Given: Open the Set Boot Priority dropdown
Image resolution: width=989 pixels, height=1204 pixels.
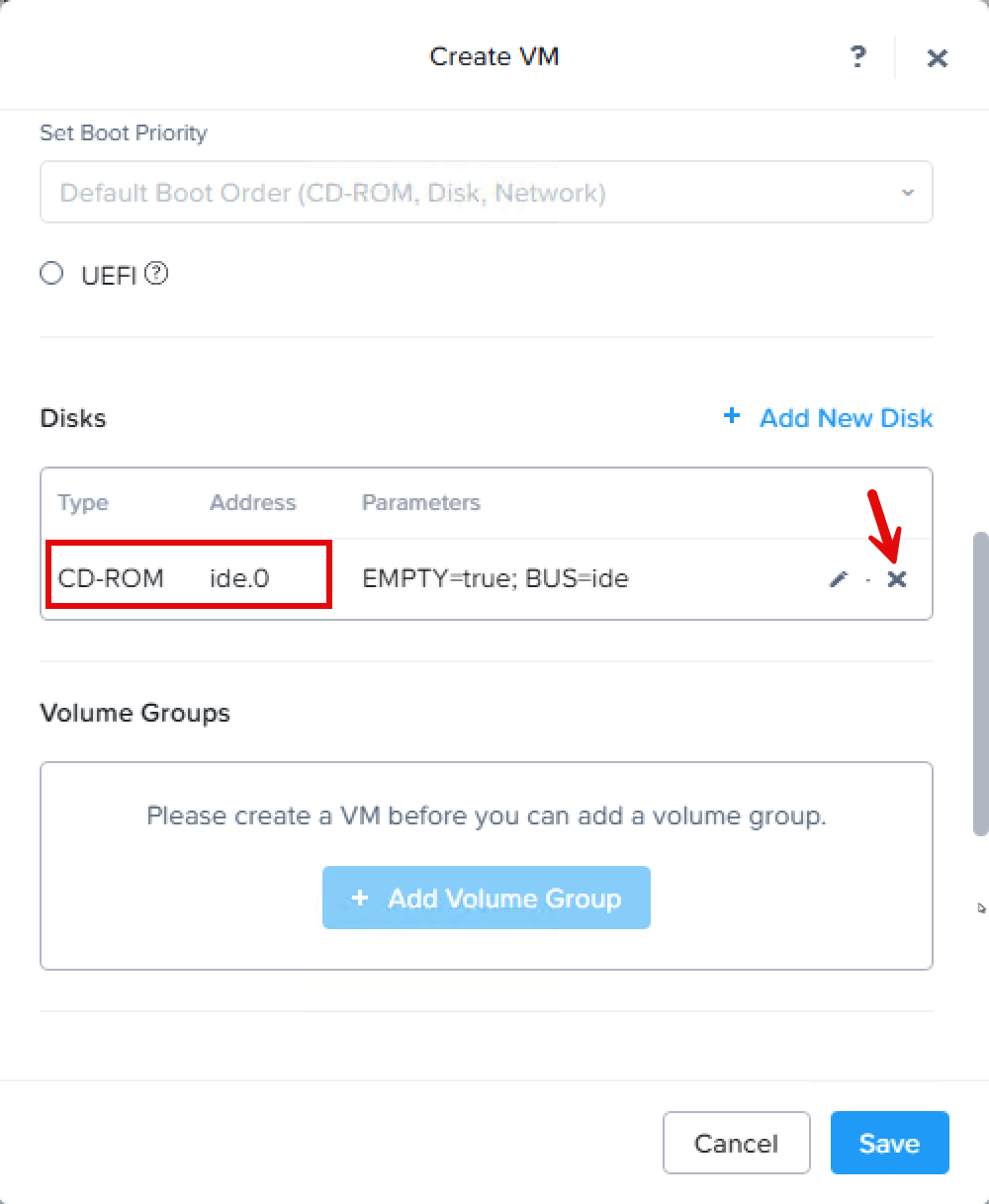Looking at the screenshot, I should [486, 192].
